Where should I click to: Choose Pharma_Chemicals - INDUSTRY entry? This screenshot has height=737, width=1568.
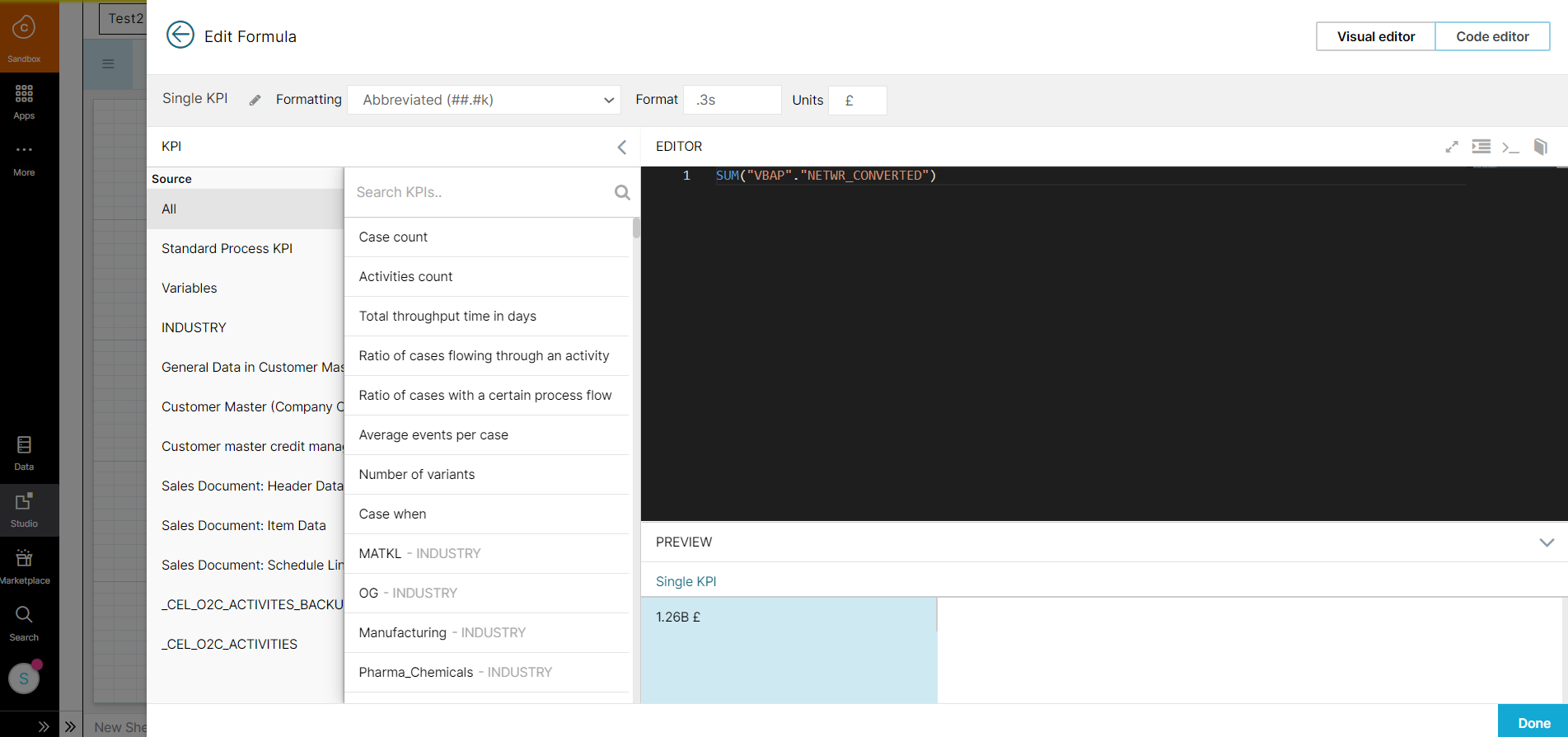coord(487,672)
